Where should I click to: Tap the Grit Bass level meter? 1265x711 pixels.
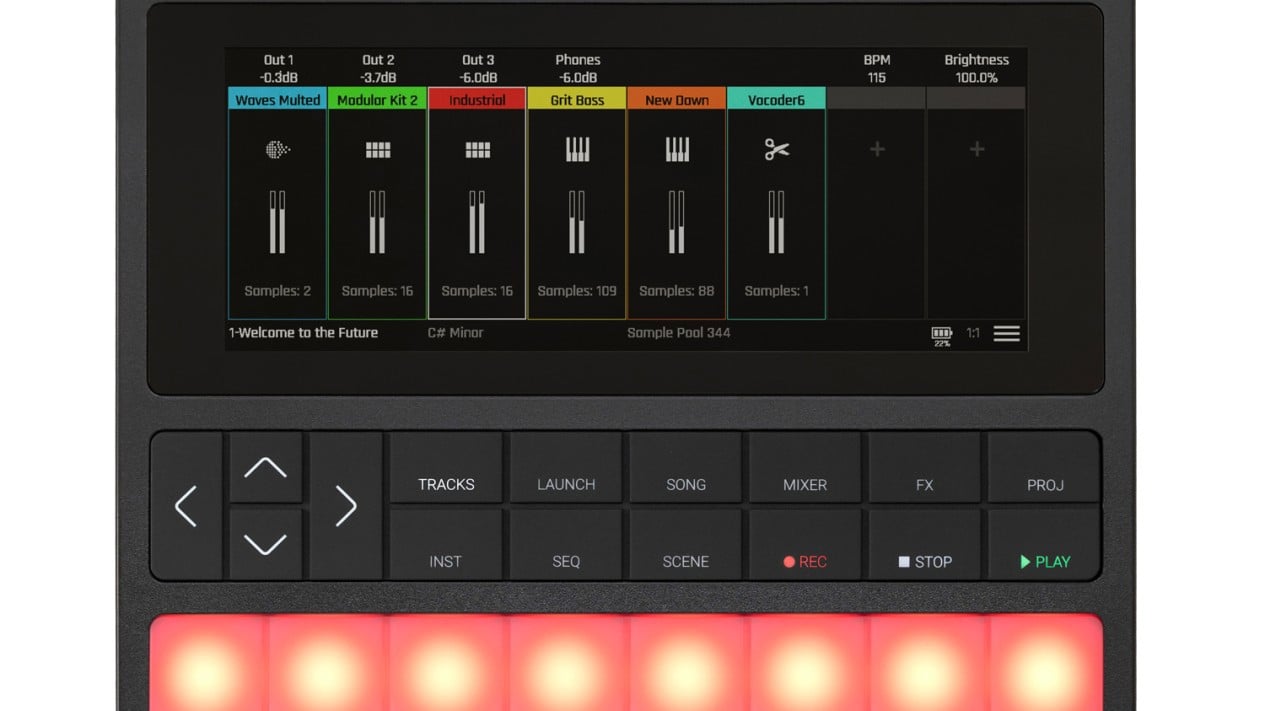[x=578, y=222]
